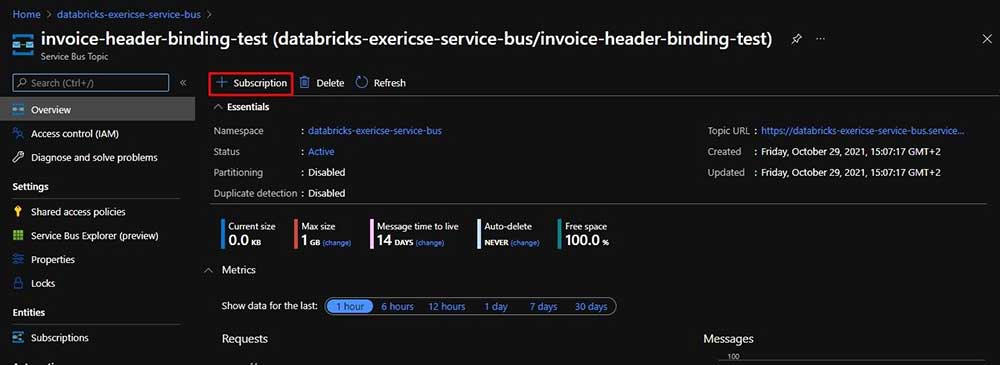Go to databricks-exericse-service-bus breadcrumb

coord(128,13)
